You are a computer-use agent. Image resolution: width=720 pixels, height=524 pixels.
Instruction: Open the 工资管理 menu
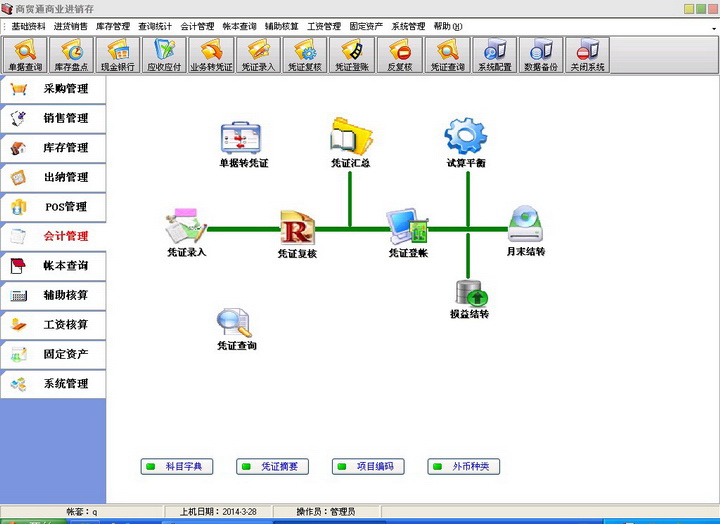pyautogui.click(x=324, y=27)
